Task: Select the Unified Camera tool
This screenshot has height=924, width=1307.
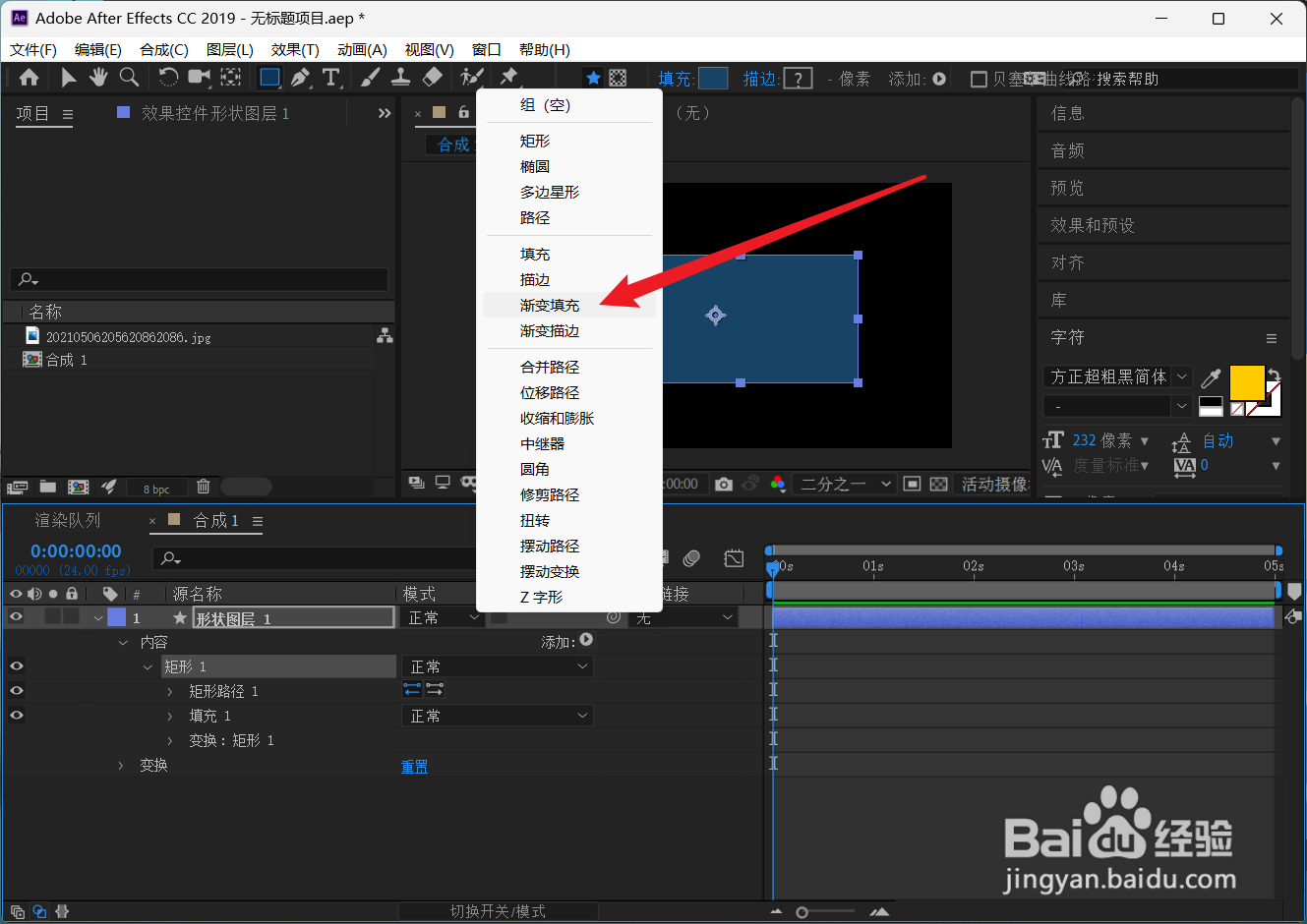Action: pyautogui.click(x=200, y=77)
